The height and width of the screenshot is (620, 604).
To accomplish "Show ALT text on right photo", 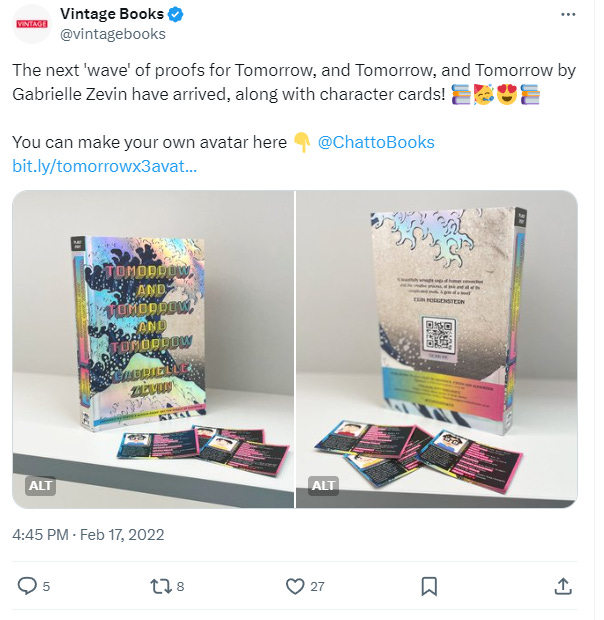I will [324, 486].
